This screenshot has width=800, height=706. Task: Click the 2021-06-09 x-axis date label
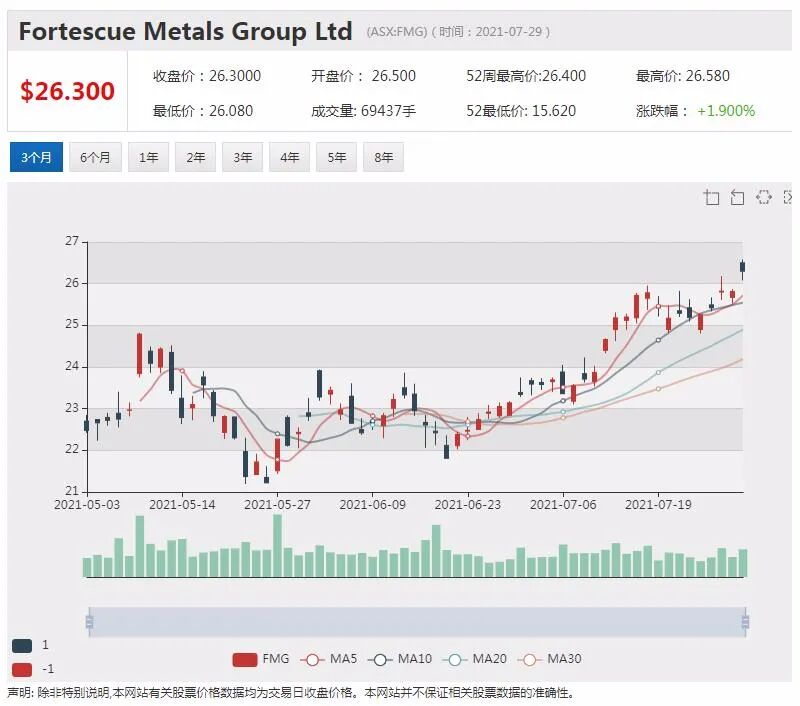click(x=372, y=505)
